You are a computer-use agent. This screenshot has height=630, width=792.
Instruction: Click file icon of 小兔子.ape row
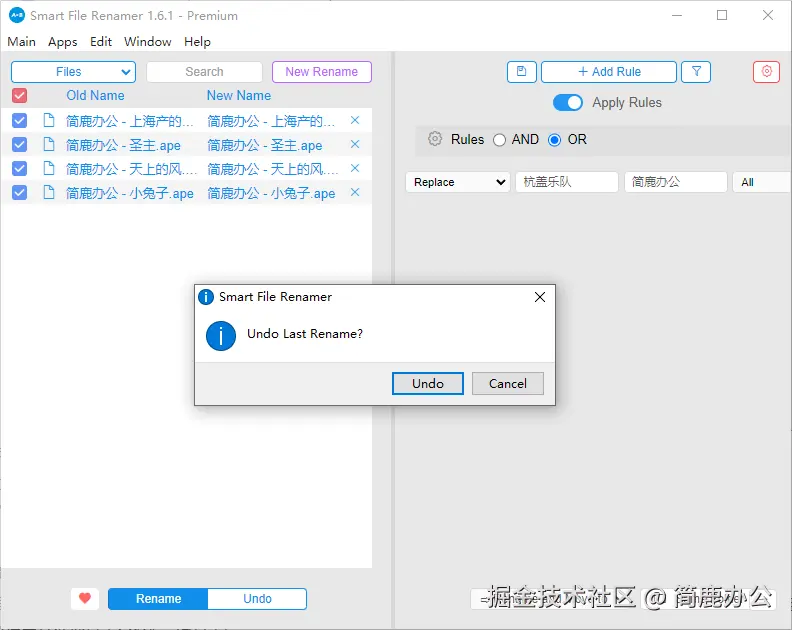[x=49, y=192]
